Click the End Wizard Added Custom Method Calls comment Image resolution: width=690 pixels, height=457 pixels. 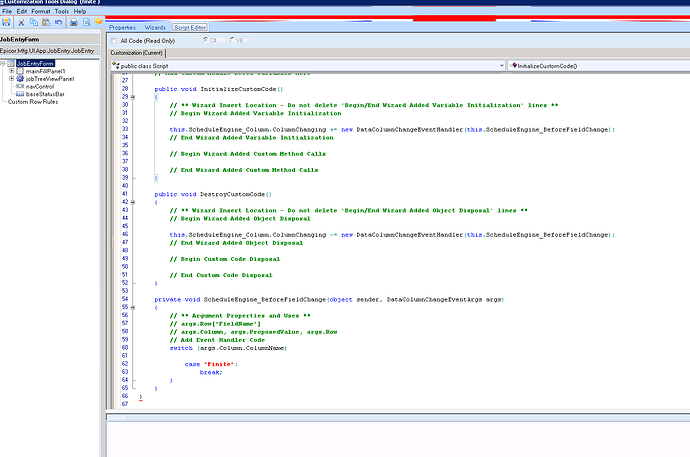pyautogui.click(x=244, y=170)
